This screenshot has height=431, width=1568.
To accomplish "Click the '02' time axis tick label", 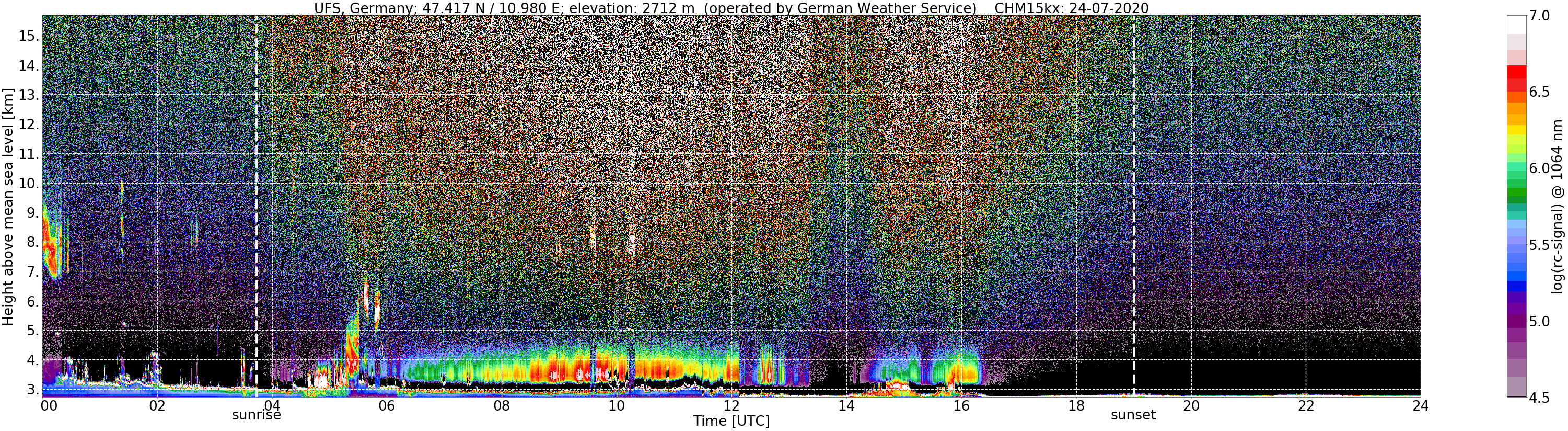I will click(158, 405).
